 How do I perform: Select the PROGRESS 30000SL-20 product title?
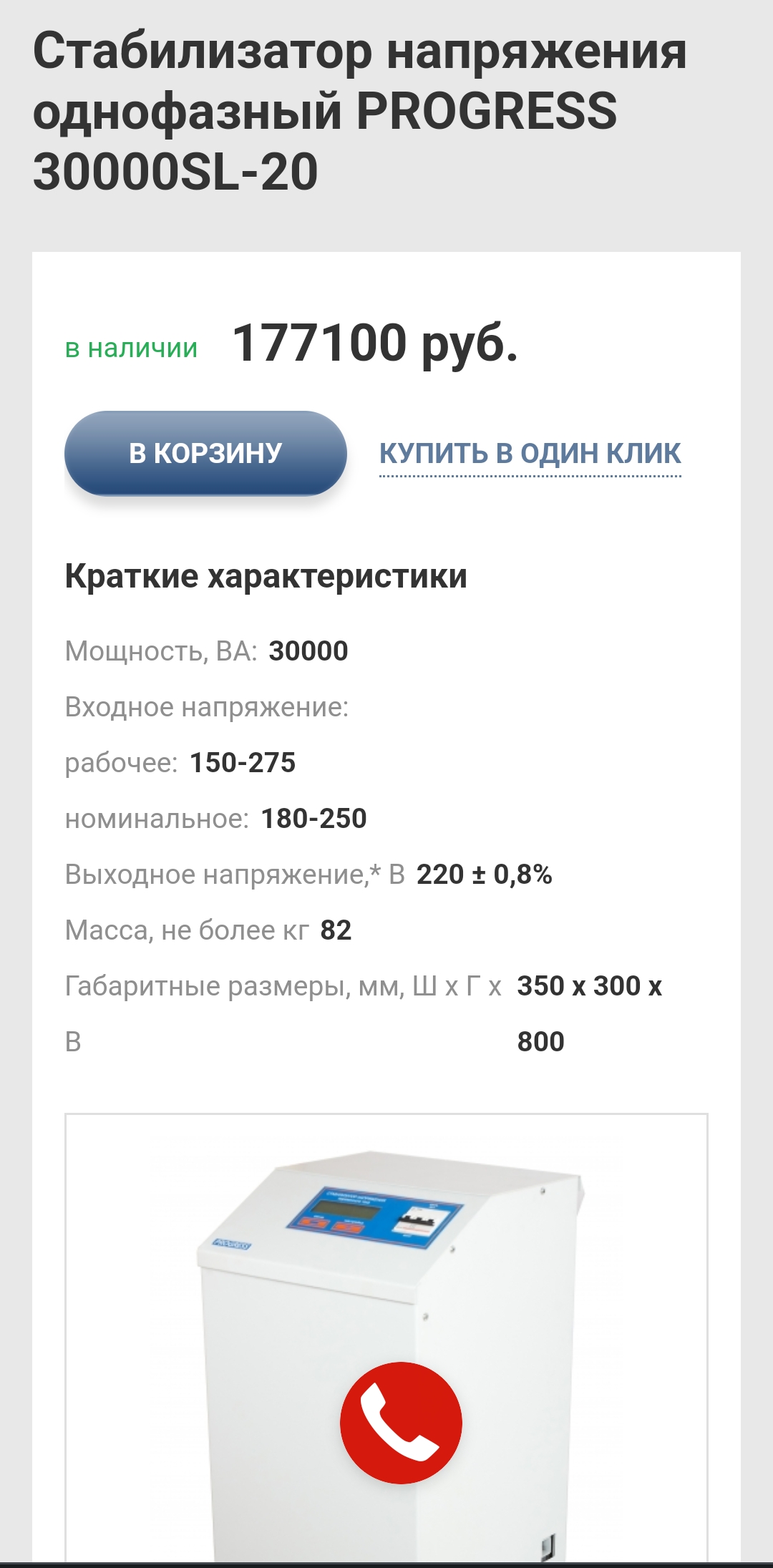360,112
